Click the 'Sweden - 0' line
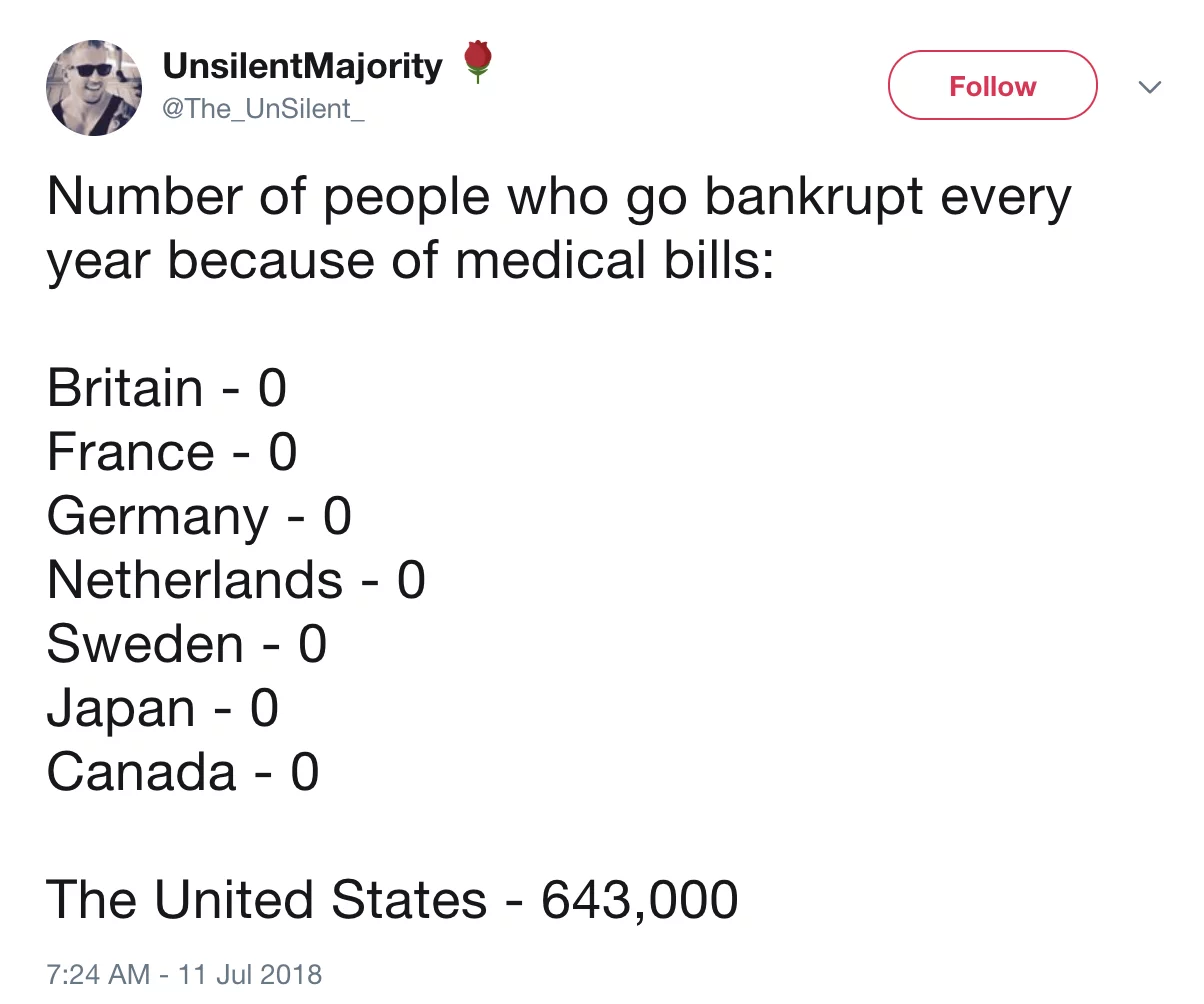The height and width of the screenshot is (1004, 1204). click(x=187, y=644)
